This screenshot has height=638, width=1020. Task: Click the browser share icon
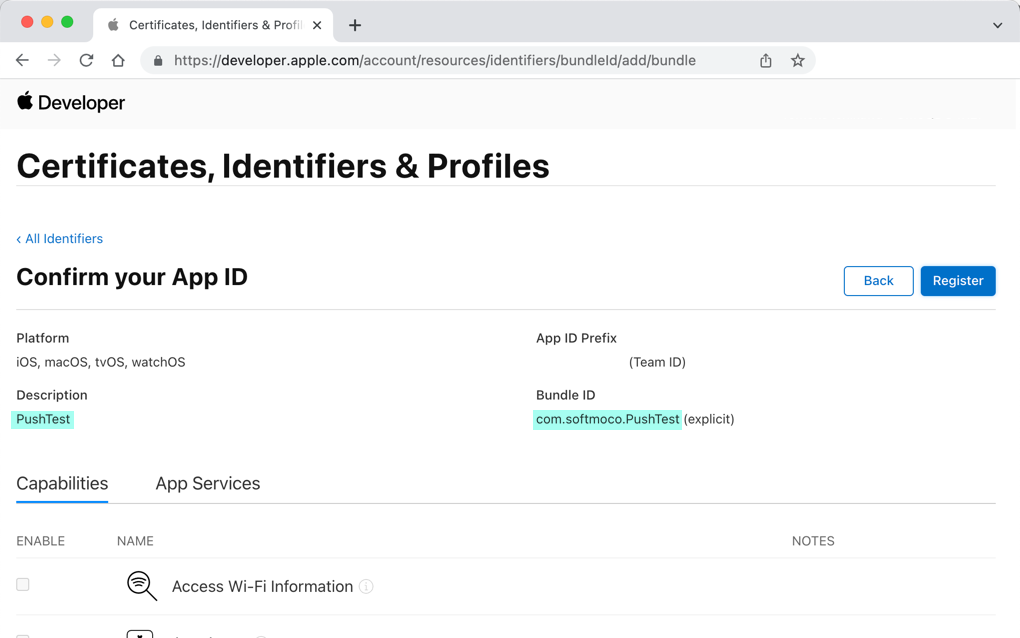tap(765, 61)
